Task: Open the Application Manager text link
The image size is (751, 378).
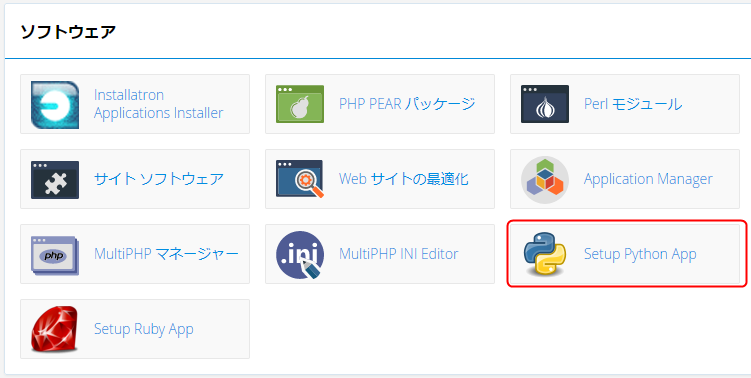Action: (x=648, y=179)
